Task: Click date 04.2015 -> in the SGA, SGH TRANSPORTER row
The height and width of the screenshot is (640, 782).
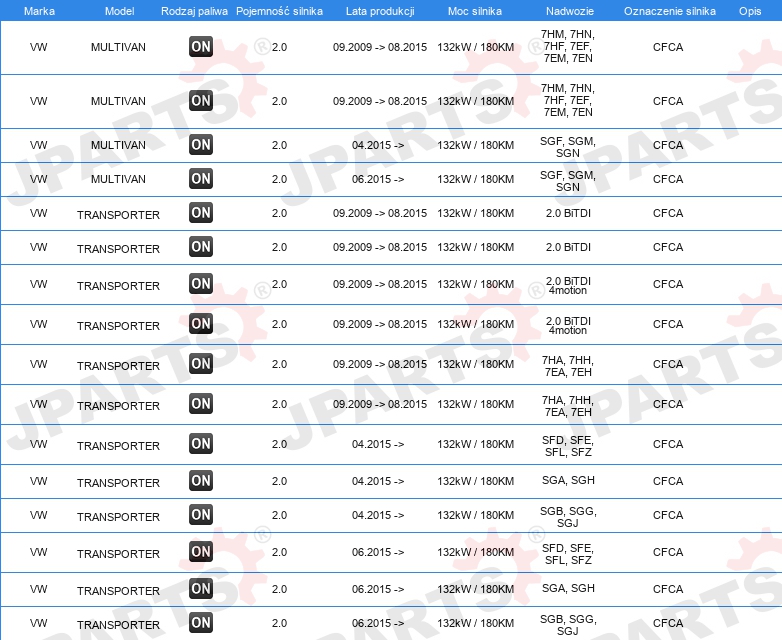Action: click(x=378, y=481)
